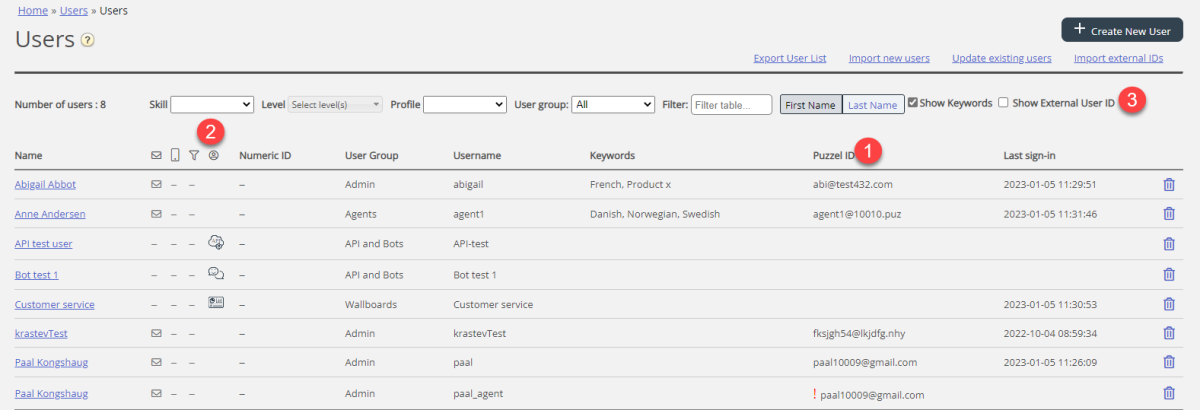Open the Skill dropdown
This screenshot has width=1200, height=410.
[x=212, y=104]
